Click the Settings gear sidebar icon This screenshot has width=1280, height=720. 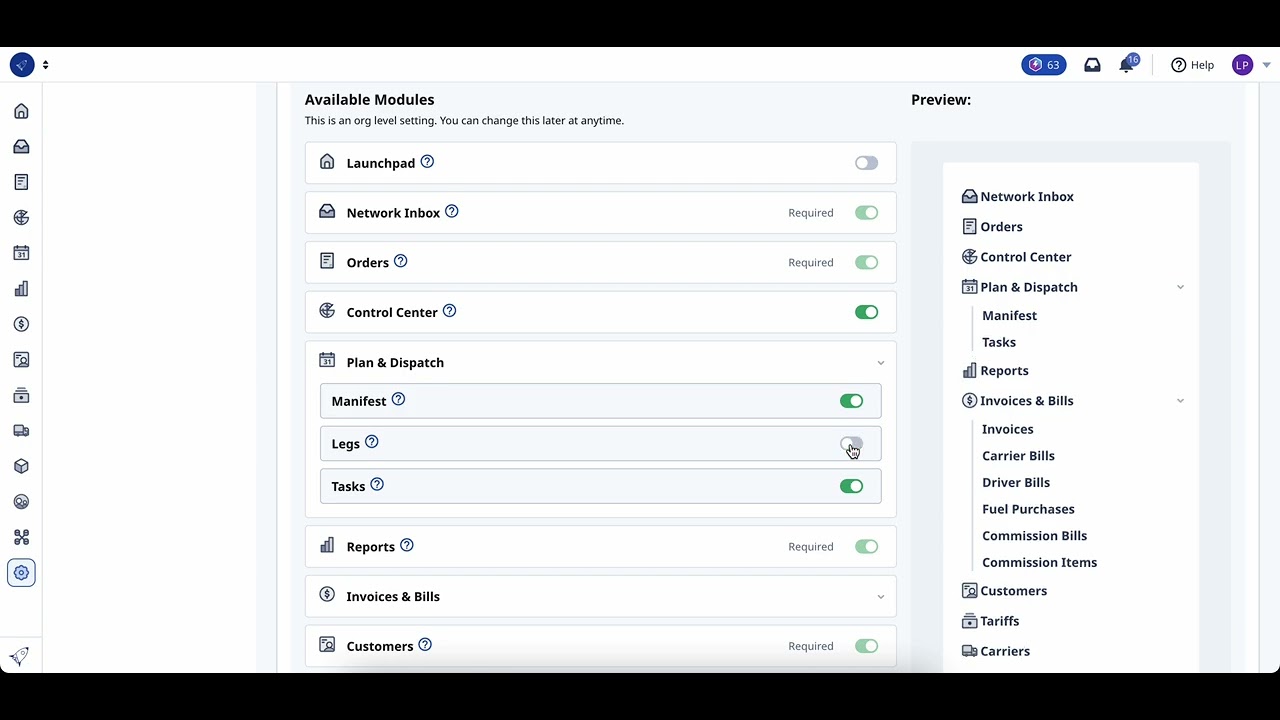(21, 573)
